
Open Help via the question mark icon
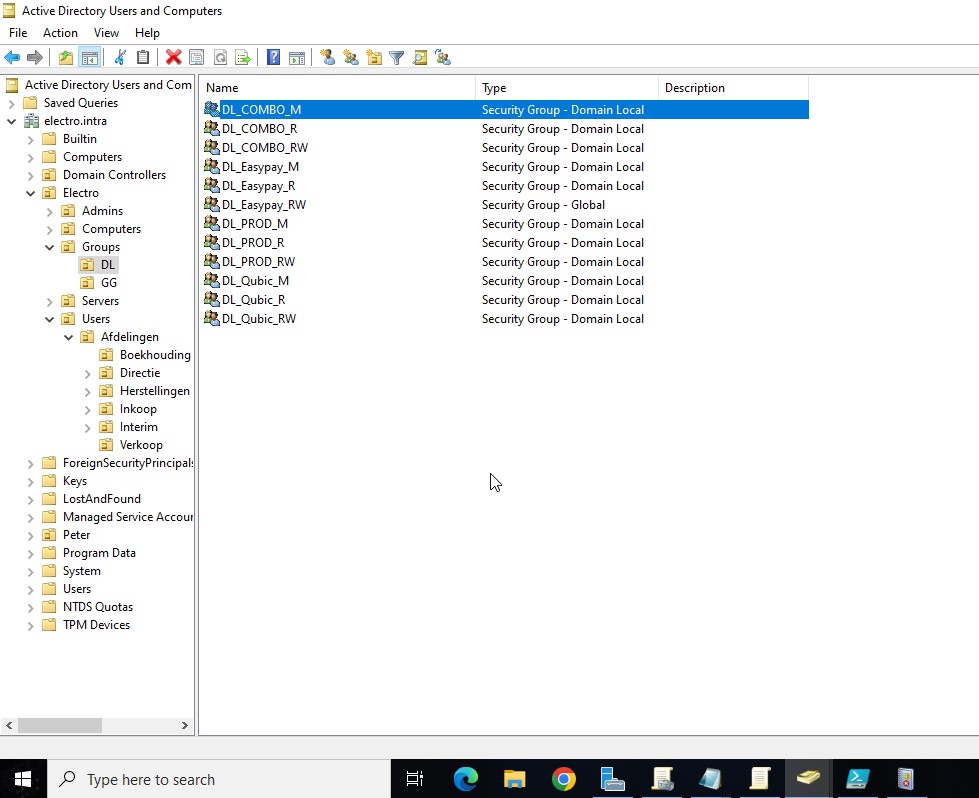[x=272, y=57]
